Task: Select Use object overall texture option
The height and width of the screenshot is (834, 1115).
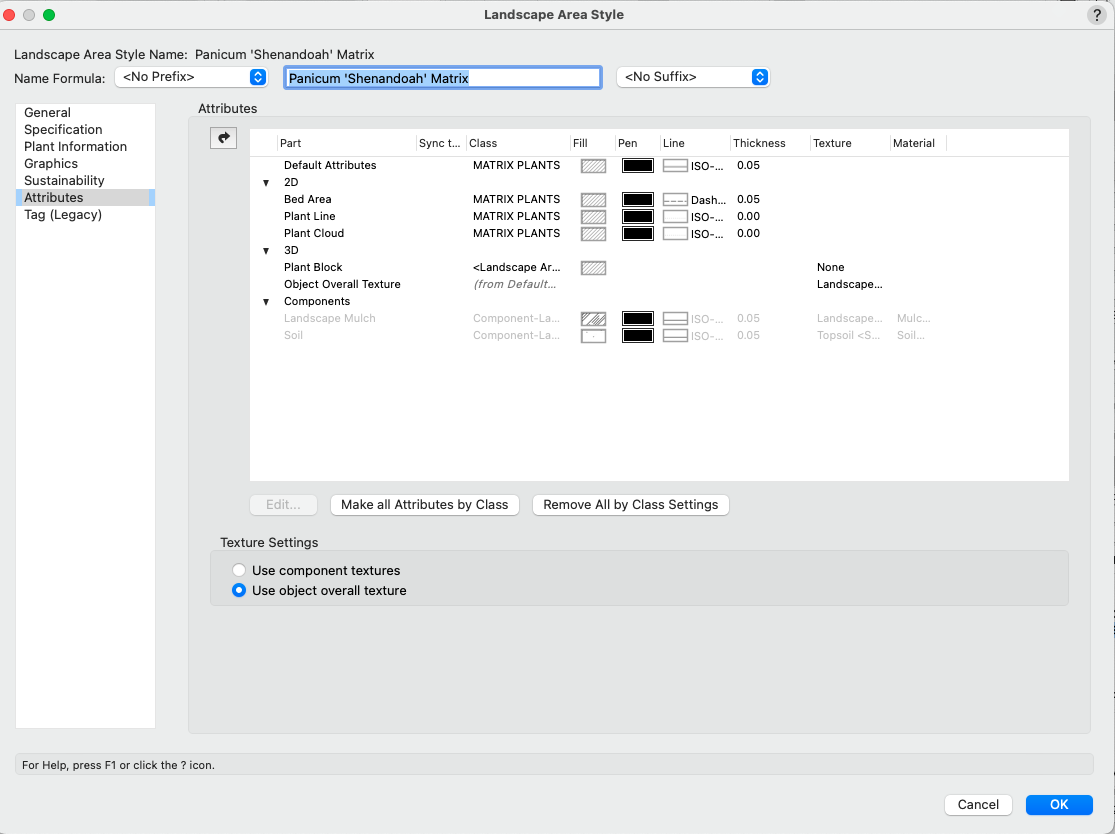Action: pyautogui.click(x=239, y=591)
